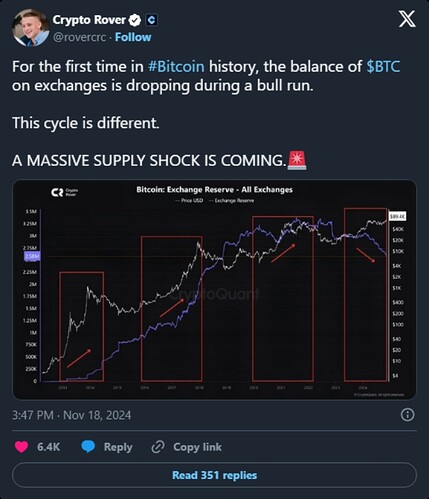Click the Copy link text

tap(197, 447)
